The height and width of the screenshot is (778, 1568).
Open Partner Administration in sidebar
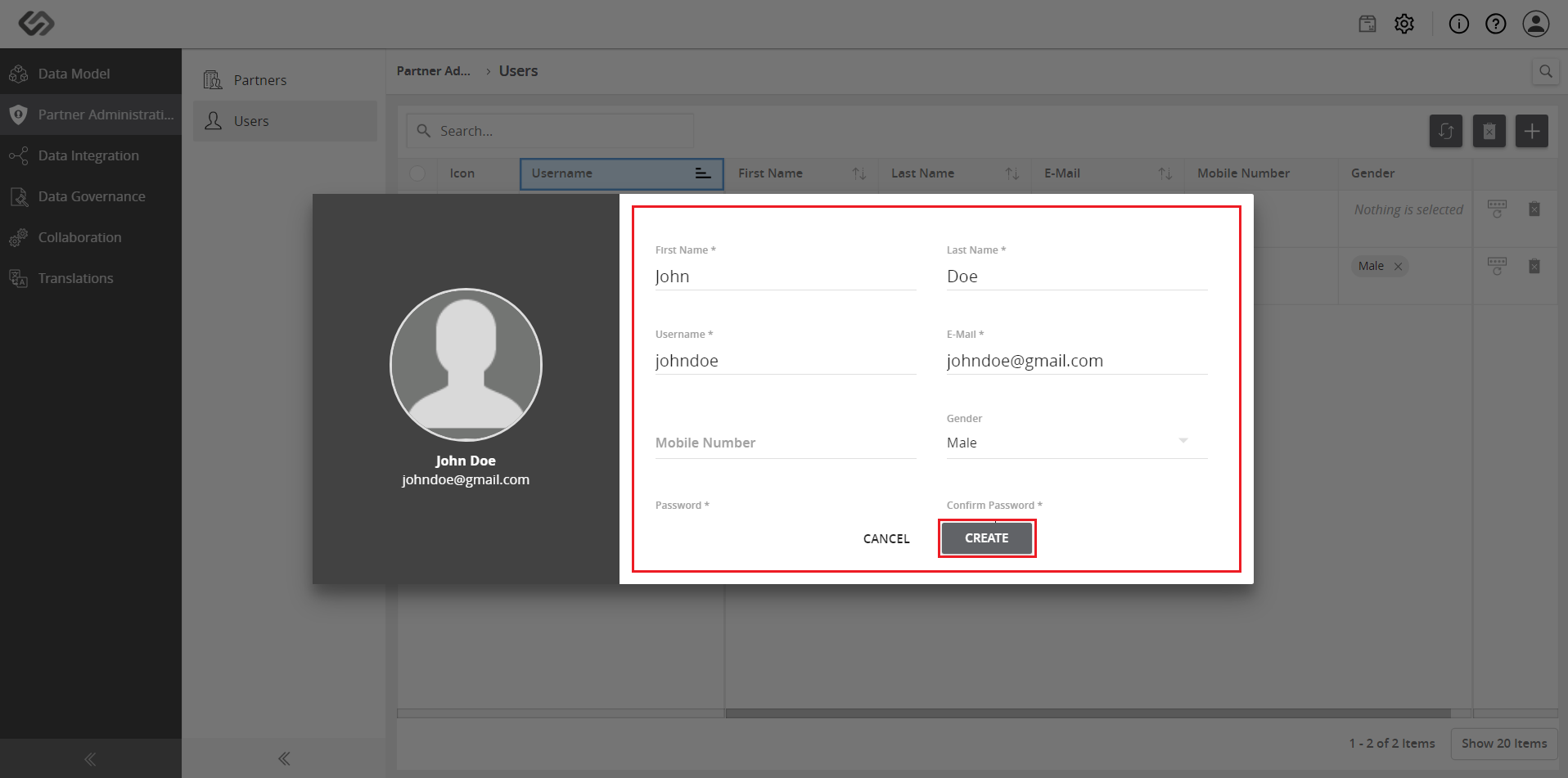pyautogui.click(x=91, y=115)
